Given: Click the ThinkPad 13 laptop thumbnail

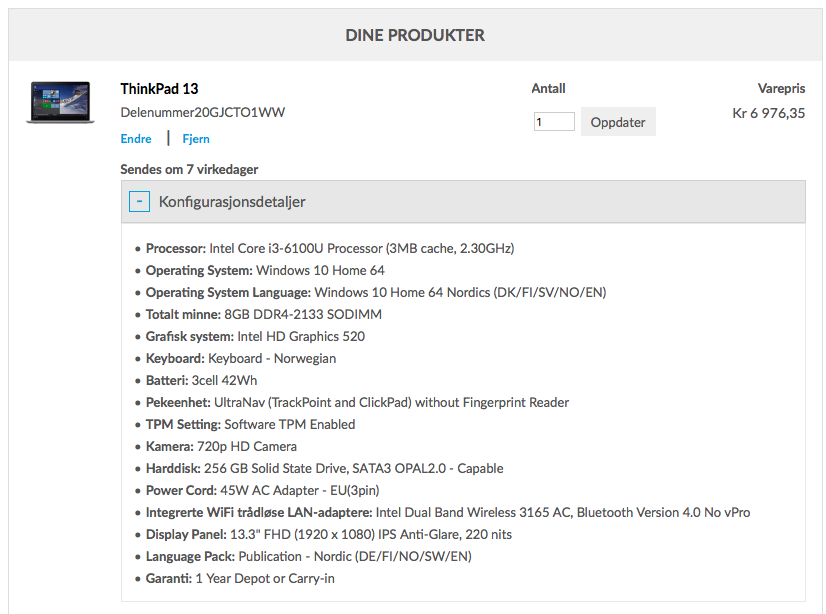Looking at the screenshot, I should (61, 102).
